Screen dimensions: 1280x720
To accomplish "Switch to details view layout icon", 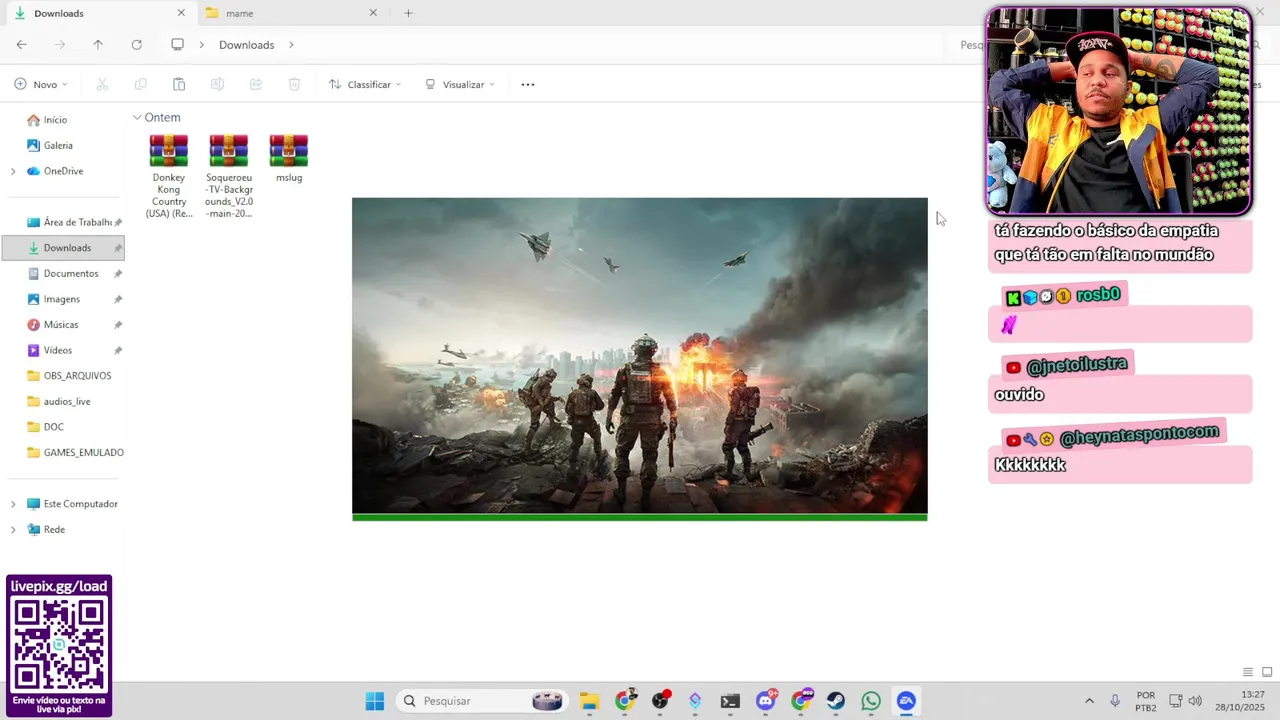I will tap(1247, 672).
